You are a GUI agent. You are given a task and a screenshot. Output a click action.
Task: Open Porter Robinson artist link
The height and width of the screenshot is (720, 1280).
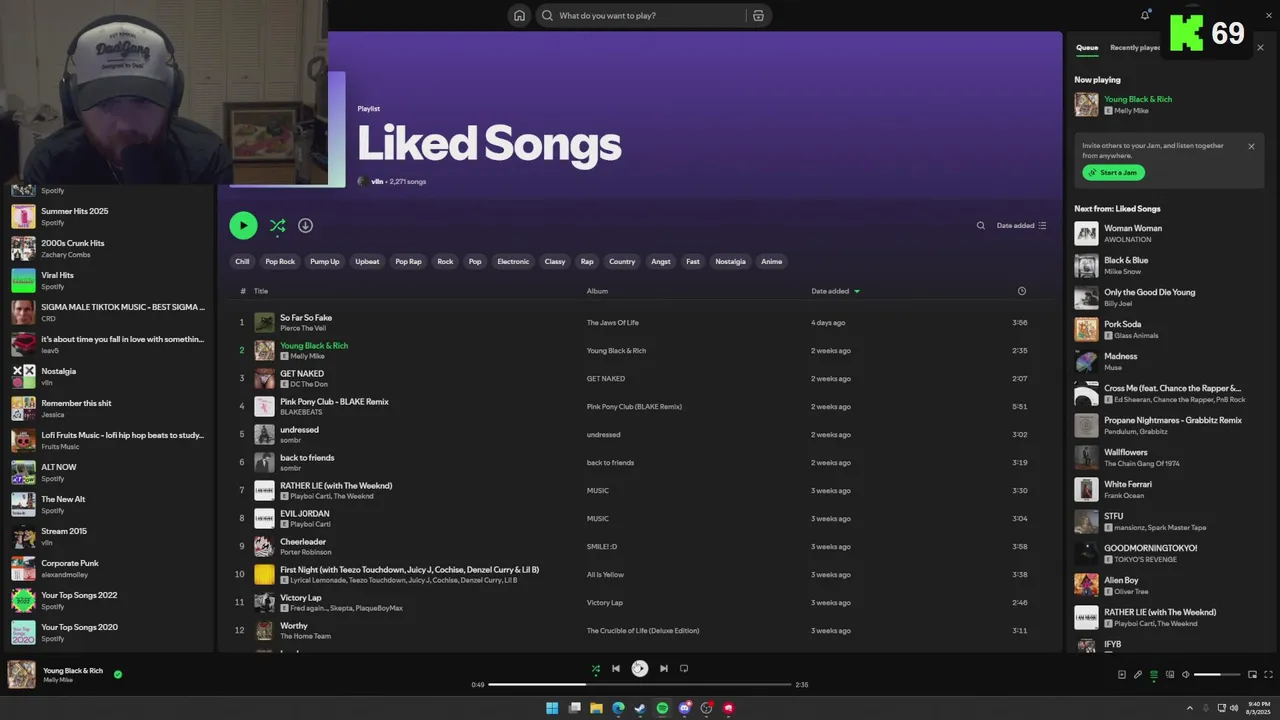pyautogui.click(x=305, y=552)
